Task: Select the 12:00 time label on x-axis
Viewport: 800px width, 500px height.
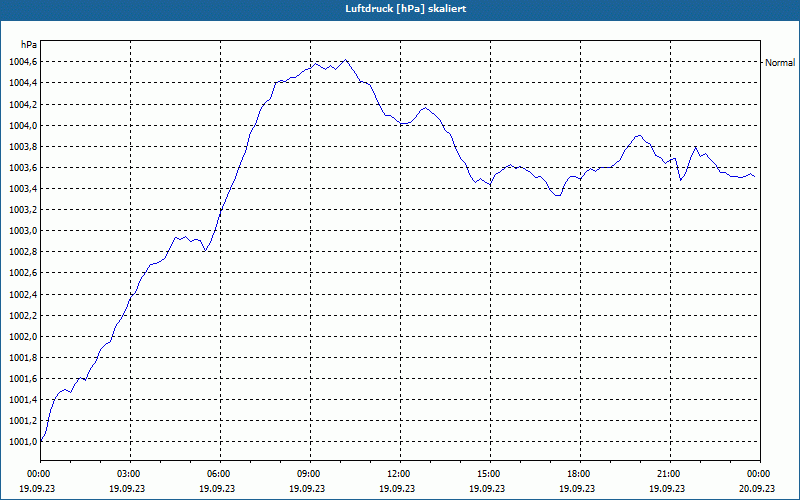Action: (400, 474)
